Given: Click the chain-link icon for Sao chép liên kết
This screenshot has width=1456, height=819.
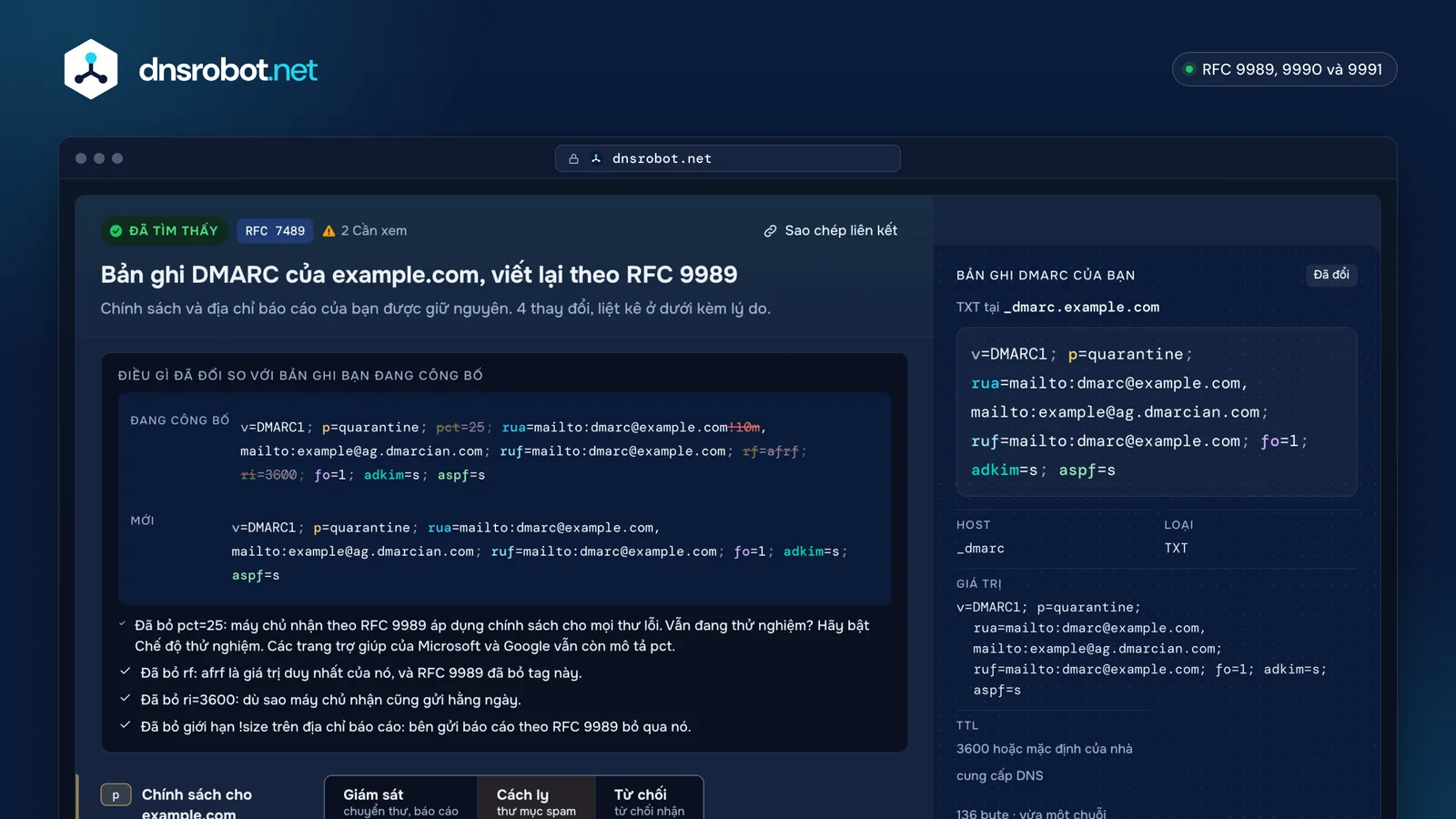Looking at the screenshot, I should tap(770, 231).
